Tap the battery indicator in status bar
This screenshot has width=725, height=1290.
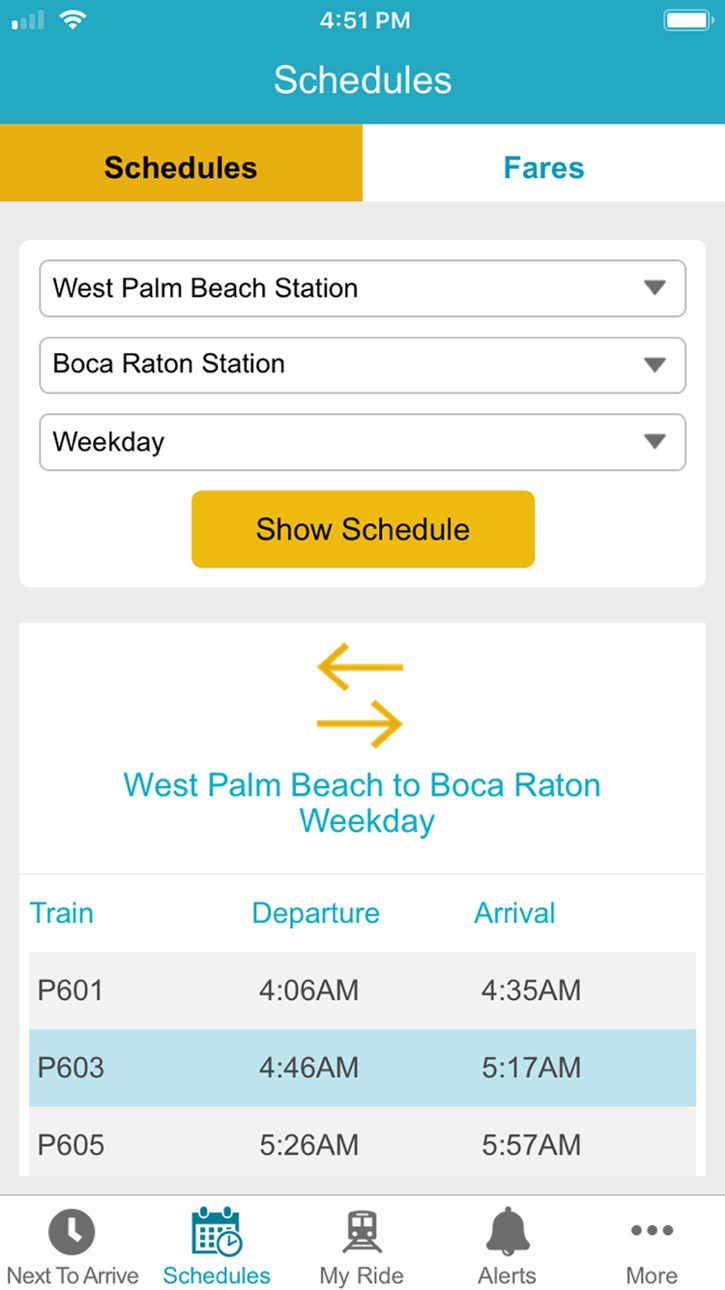point(688,20)
